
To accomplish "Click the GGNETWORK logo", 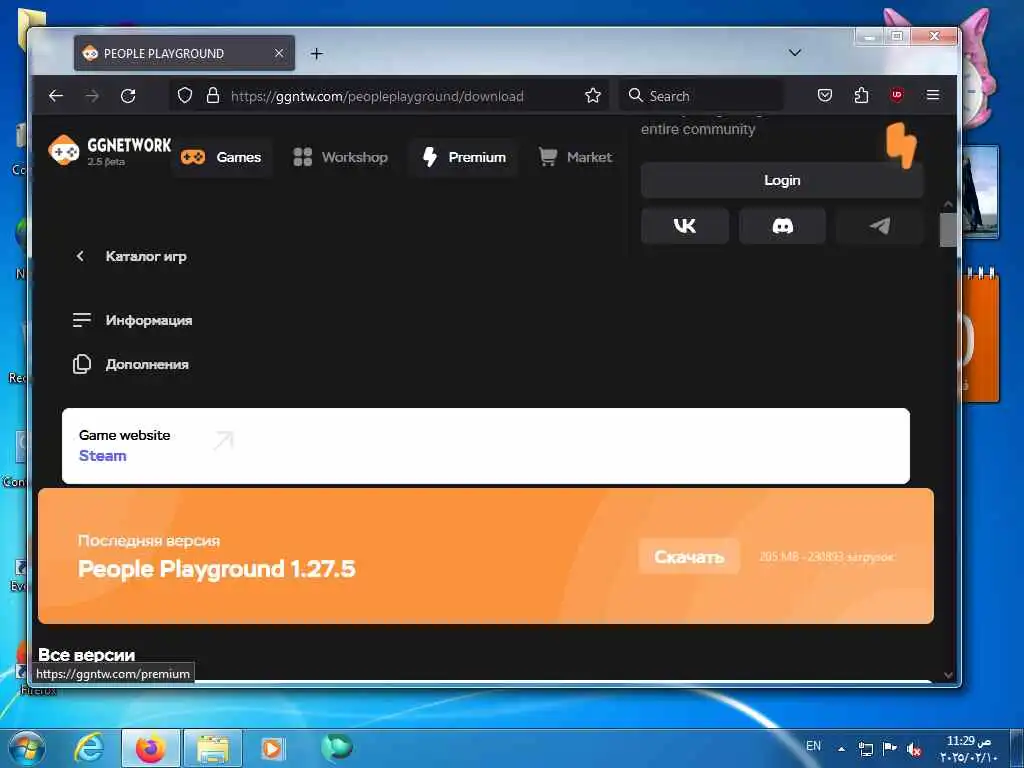I will tap(110, 151).
